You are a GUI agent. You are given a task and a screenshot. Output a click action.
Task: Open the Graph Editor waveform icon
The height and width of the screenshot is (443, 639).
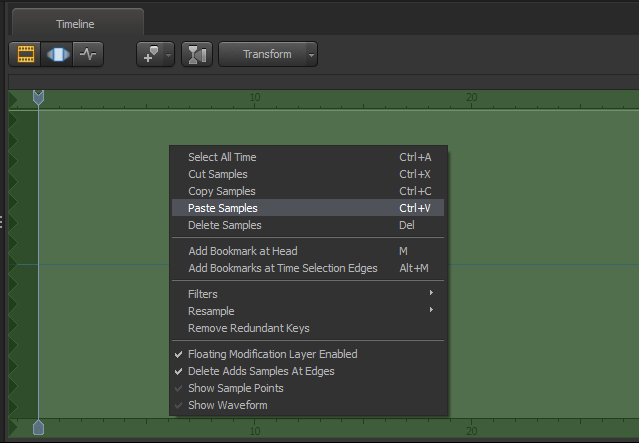tap(89, 54)
